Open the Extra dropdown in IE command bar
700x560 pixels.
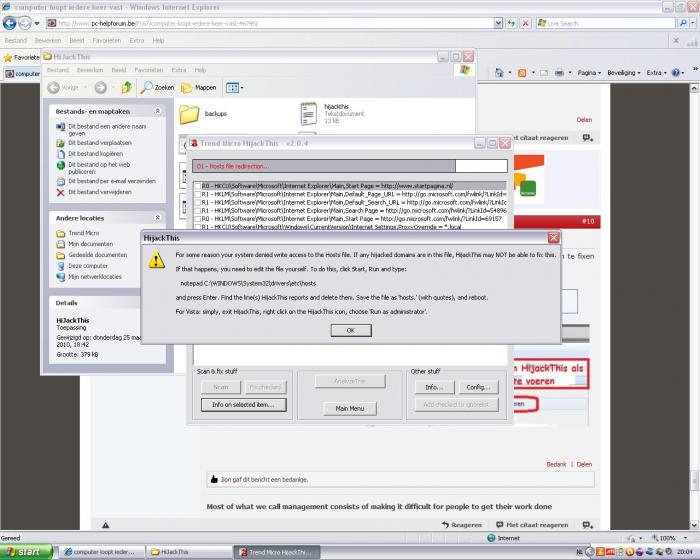(x=656, y=73)
